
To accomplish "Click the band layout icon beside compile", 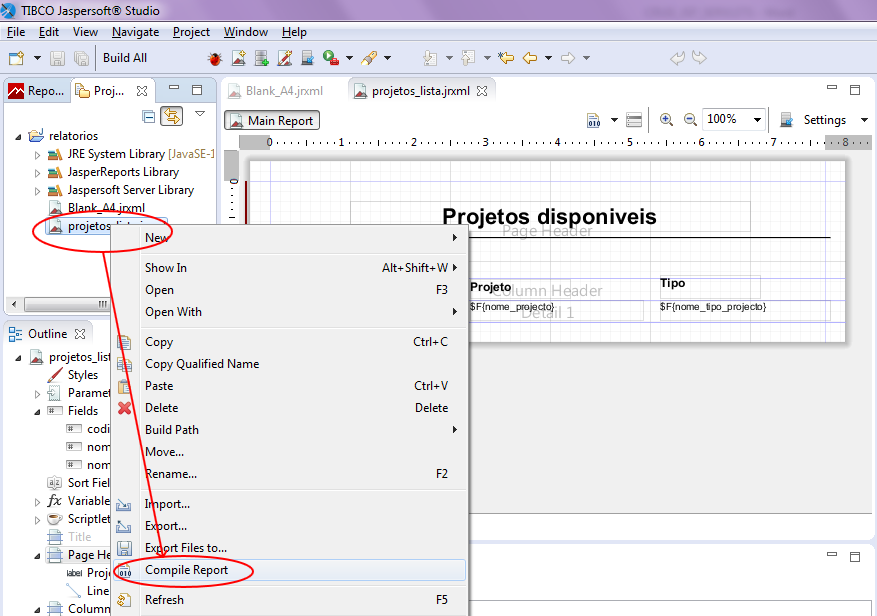I will [634, 120].
